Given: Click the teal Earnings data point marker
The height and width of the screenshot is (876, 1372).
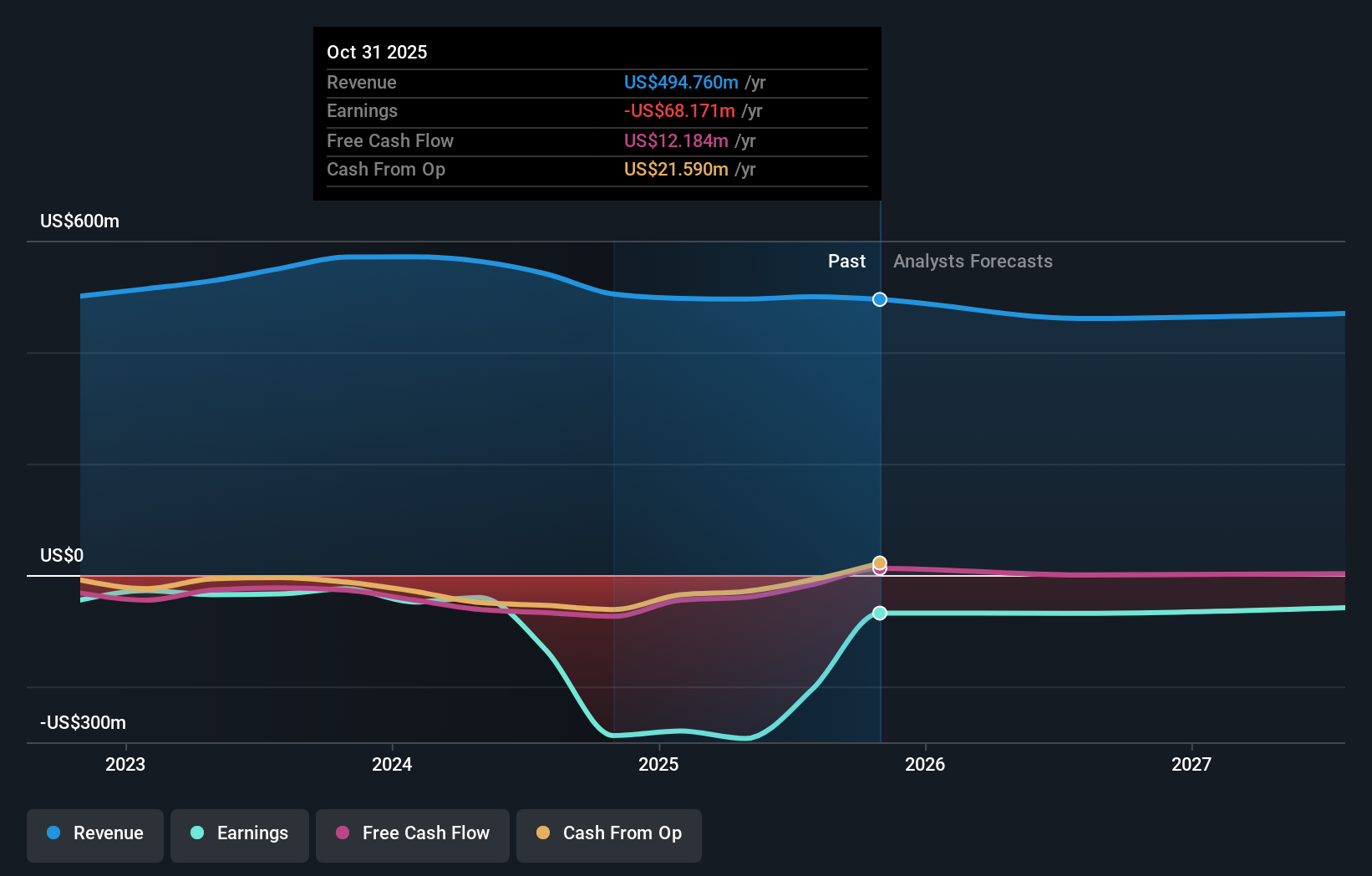Looking at the screenshot, I should point(880,614).
